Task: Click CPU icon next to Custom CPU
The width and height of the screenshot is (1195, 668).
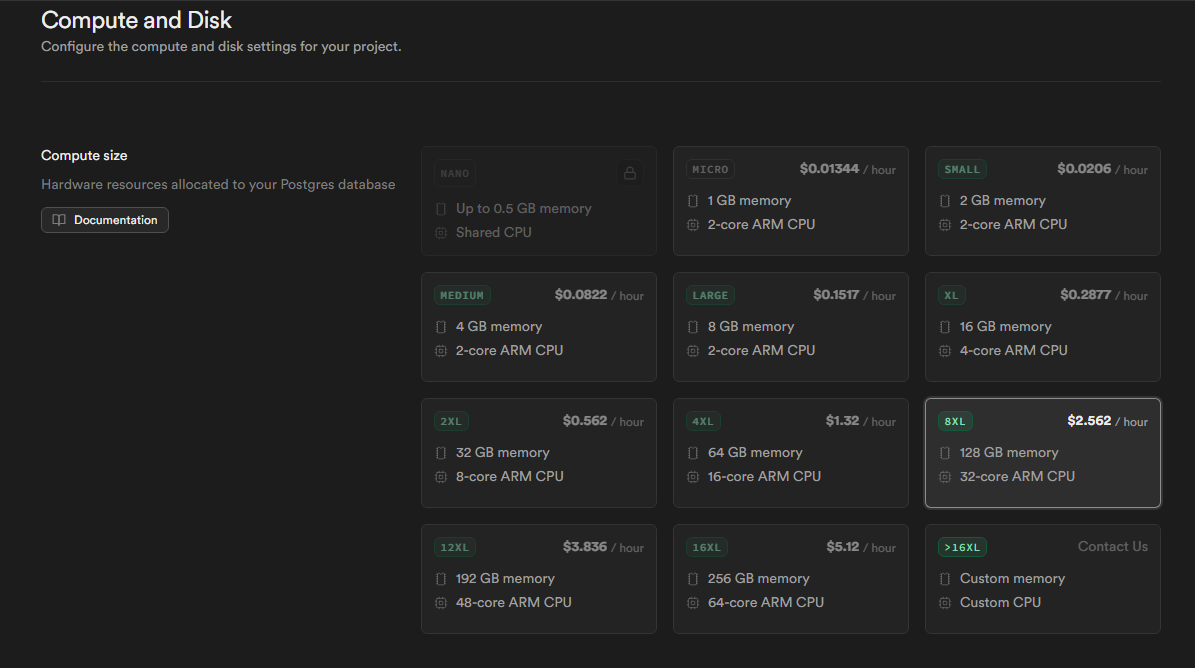Action: pos(945,603)
